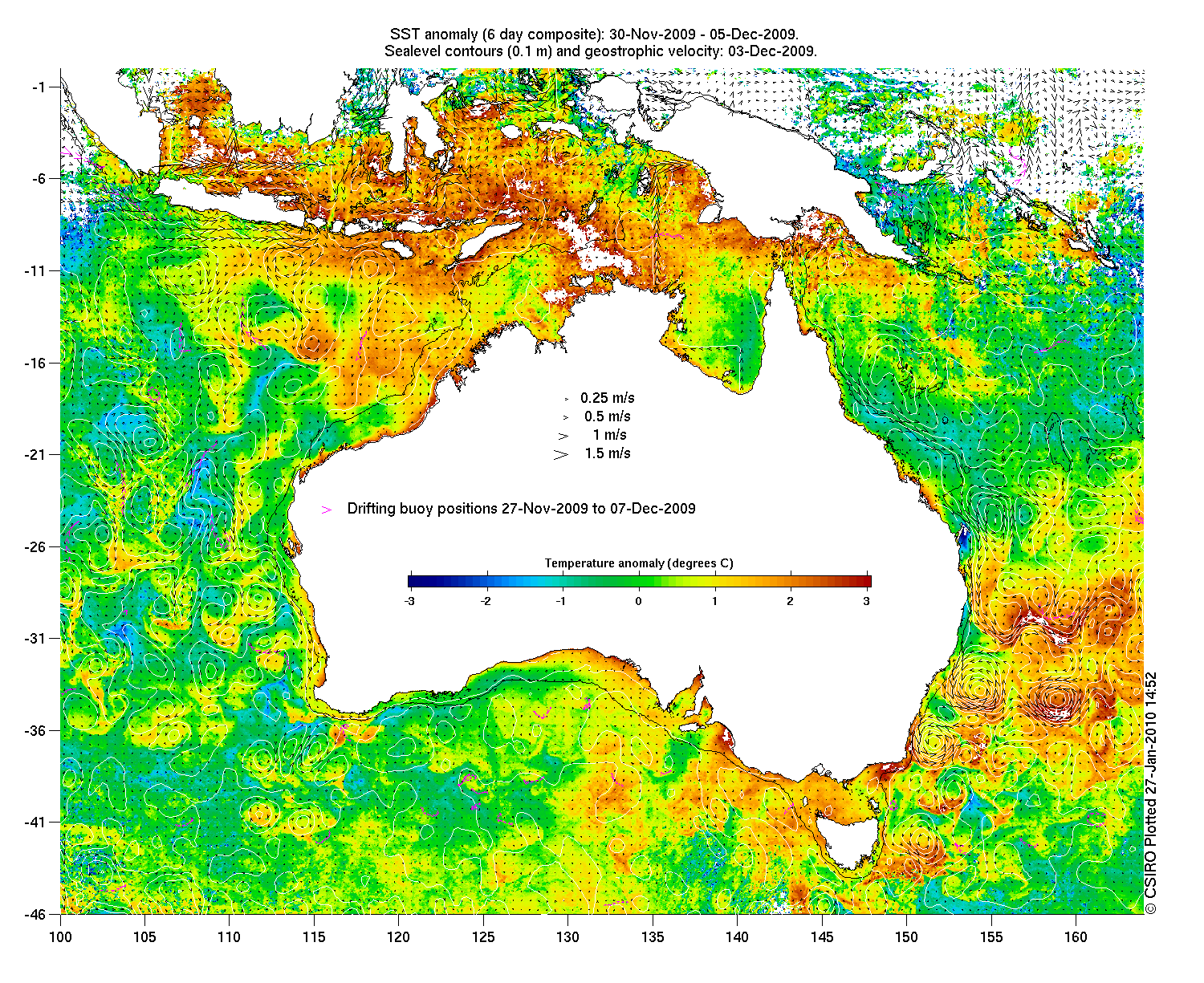This screenshot has width=1204, height=983.
Task: Click the magenta drifting buoy arrow symbol
Action: [326, 510]
